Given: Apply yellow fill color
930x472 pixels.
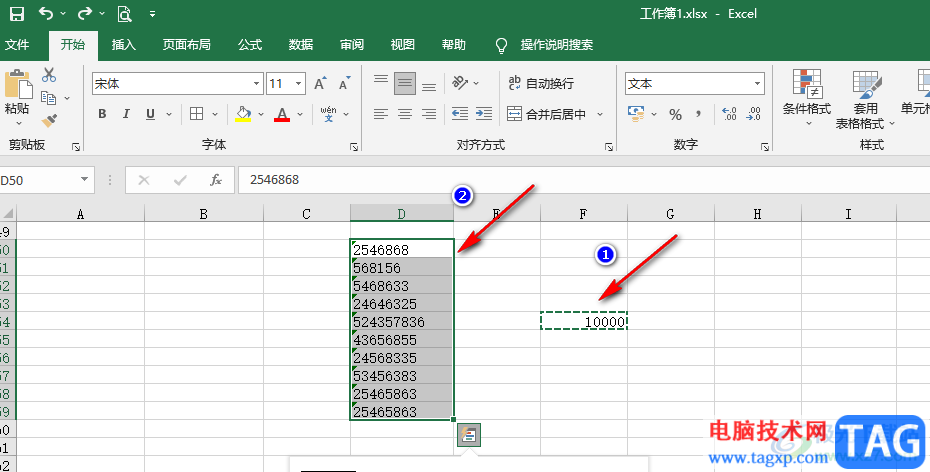Looking at the screenshot, I should (243, 114).
